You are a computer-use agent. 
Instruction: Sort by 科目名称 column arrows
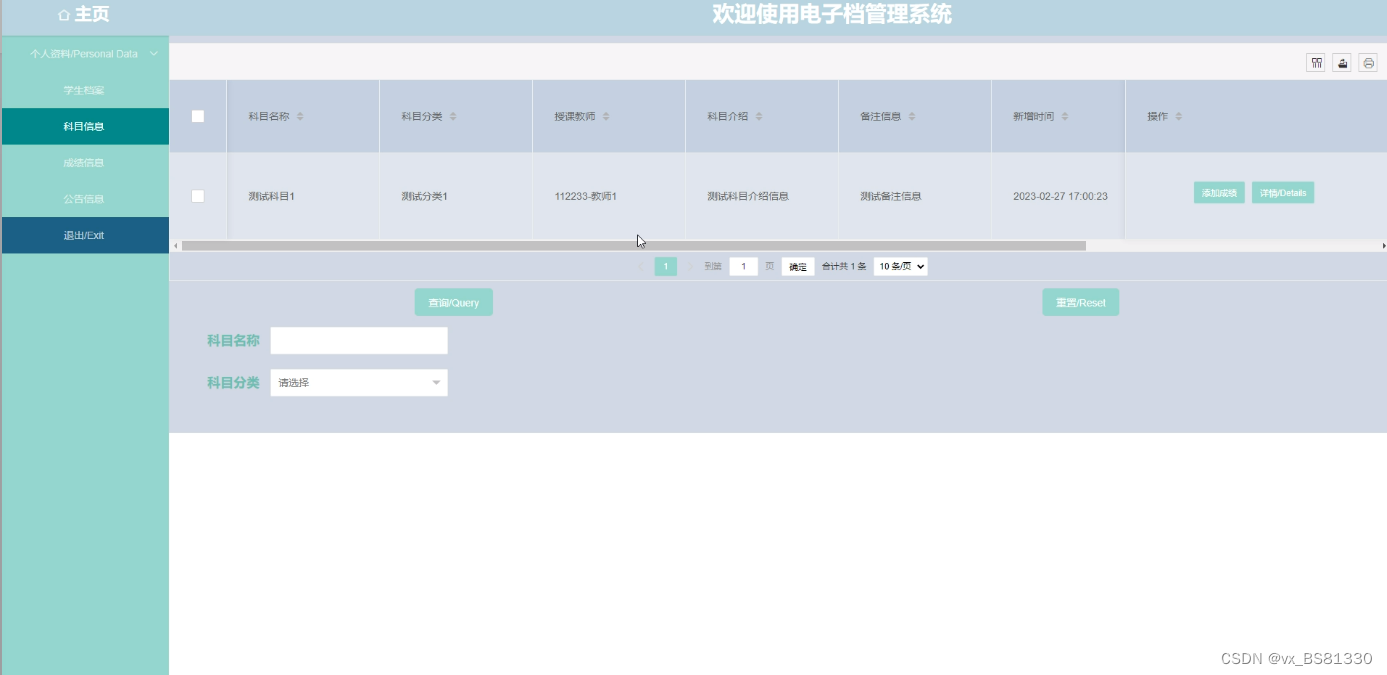(300, 117)
